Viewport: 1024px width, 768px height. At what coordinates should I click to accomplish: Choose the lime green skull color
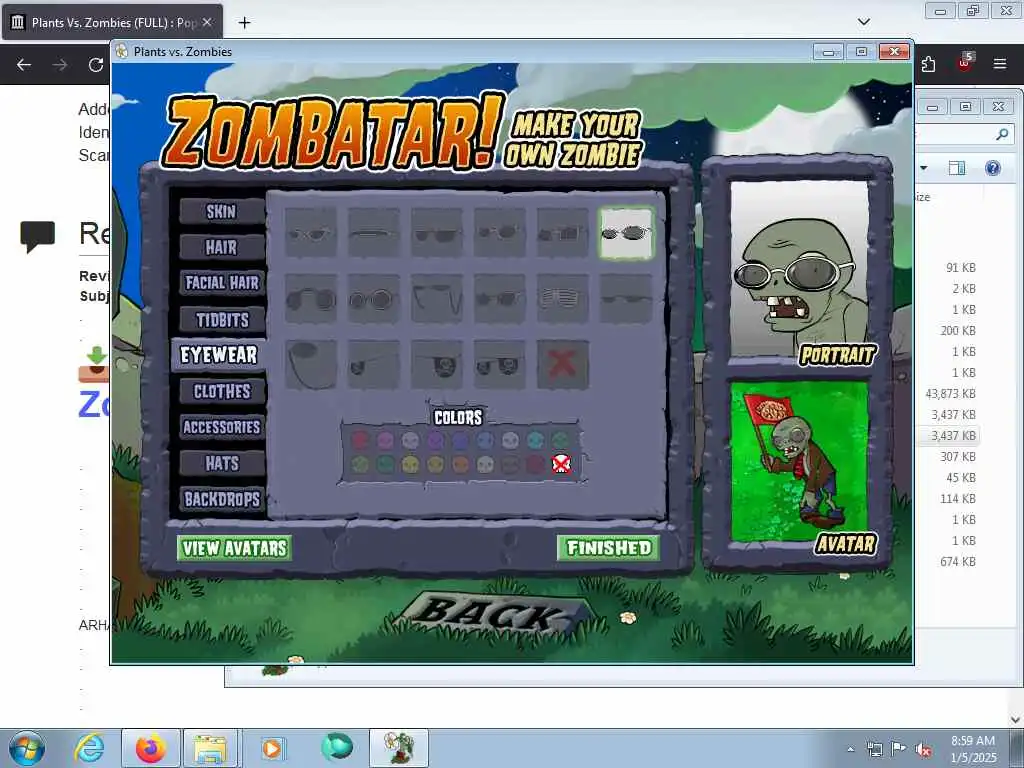360,464
